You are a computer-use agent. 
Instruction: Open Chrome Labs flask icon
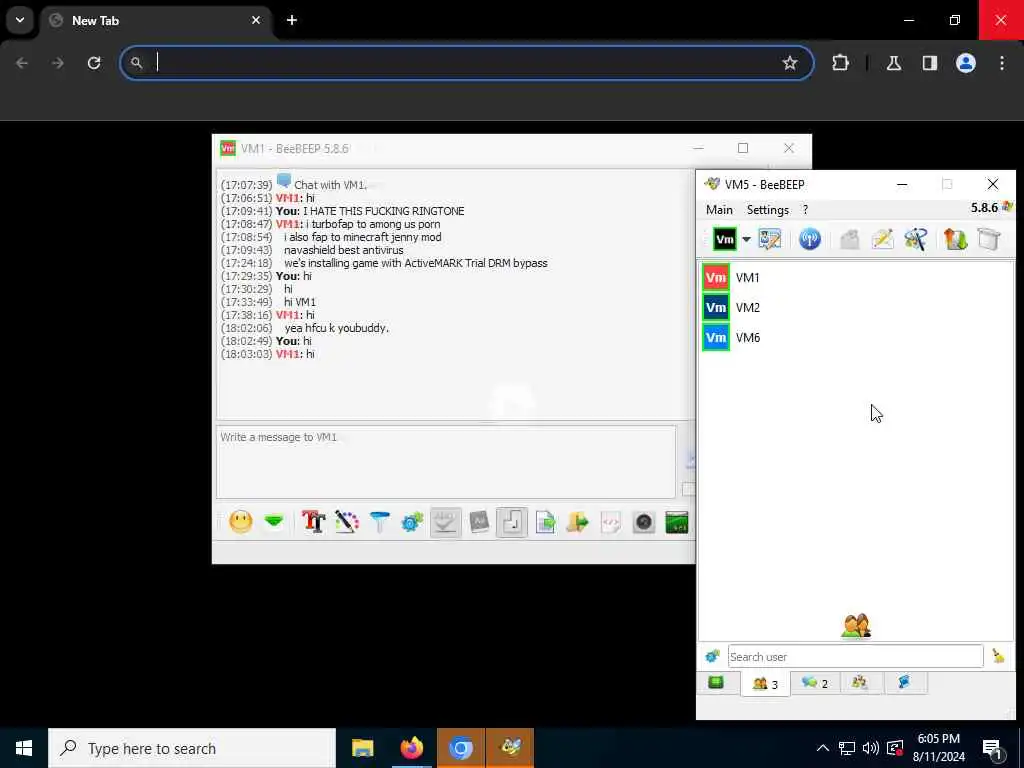[x=893, y=63]
